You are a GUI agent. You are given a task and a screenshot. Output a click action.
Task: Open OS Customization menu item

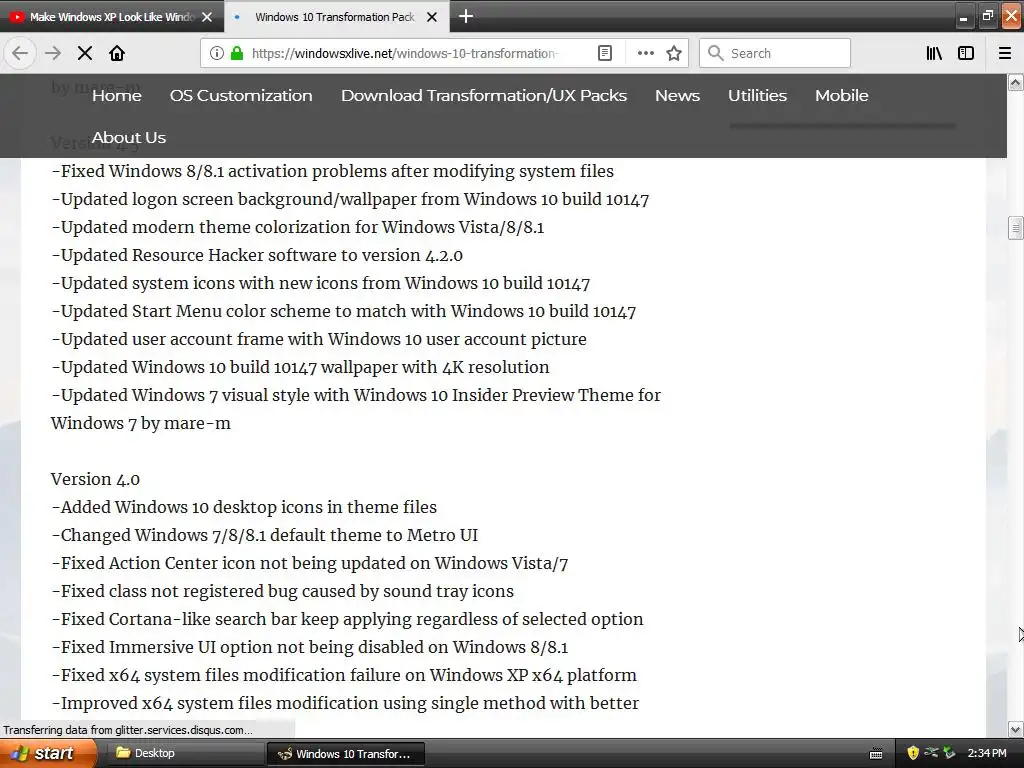[241, 95]
